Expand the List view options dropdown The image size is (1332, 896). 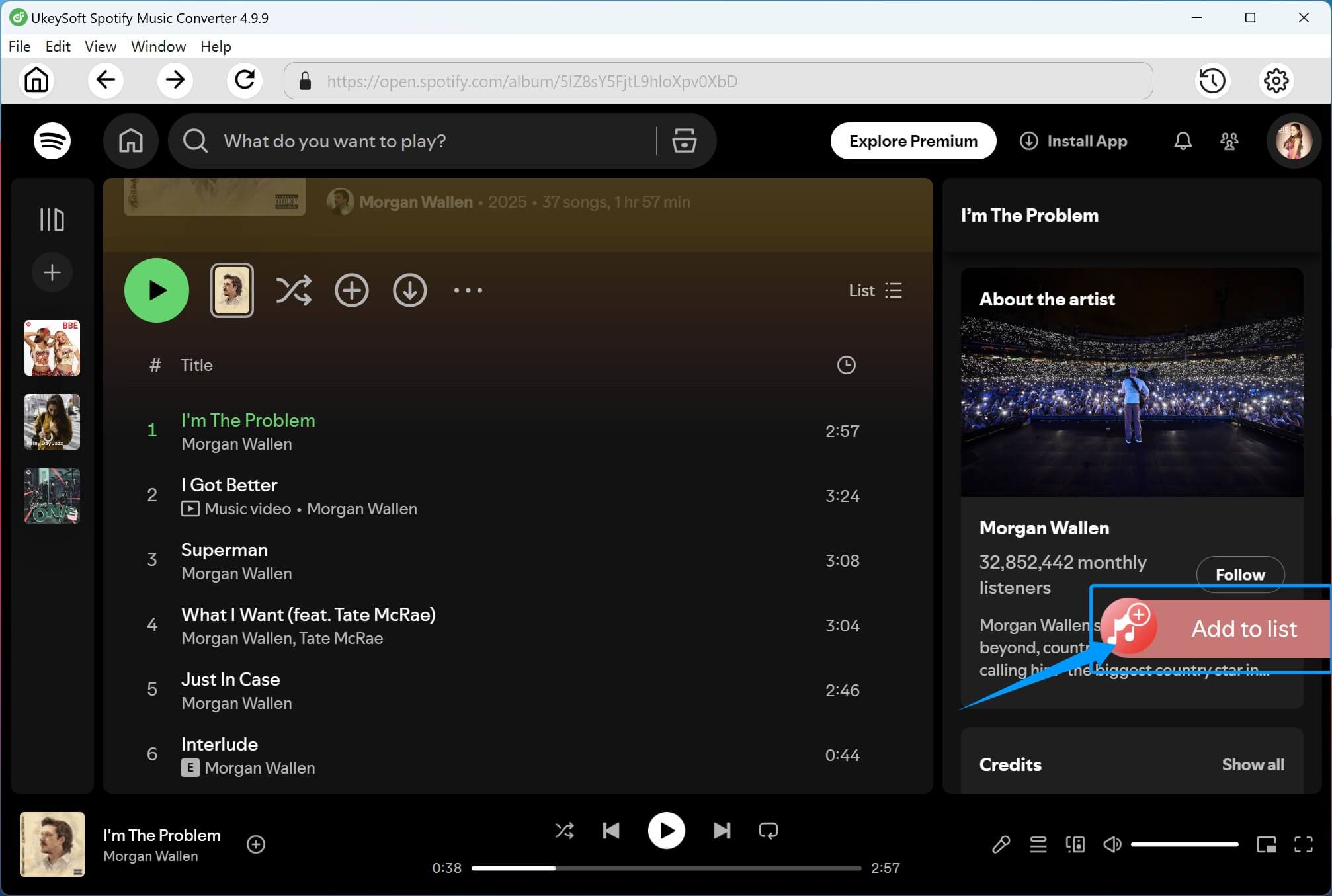875,290
